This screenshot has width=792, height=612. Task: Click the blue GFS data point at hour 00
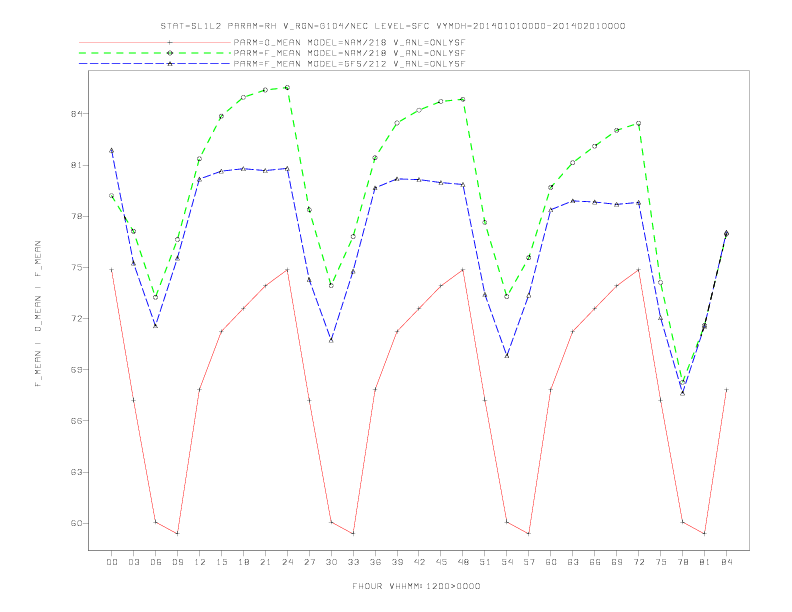pos(112,150)
